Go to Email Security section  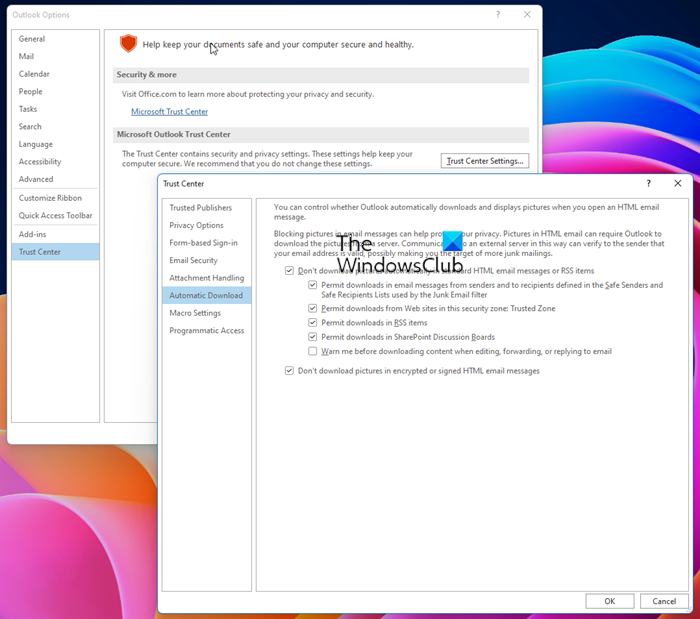tap(207, 260)
